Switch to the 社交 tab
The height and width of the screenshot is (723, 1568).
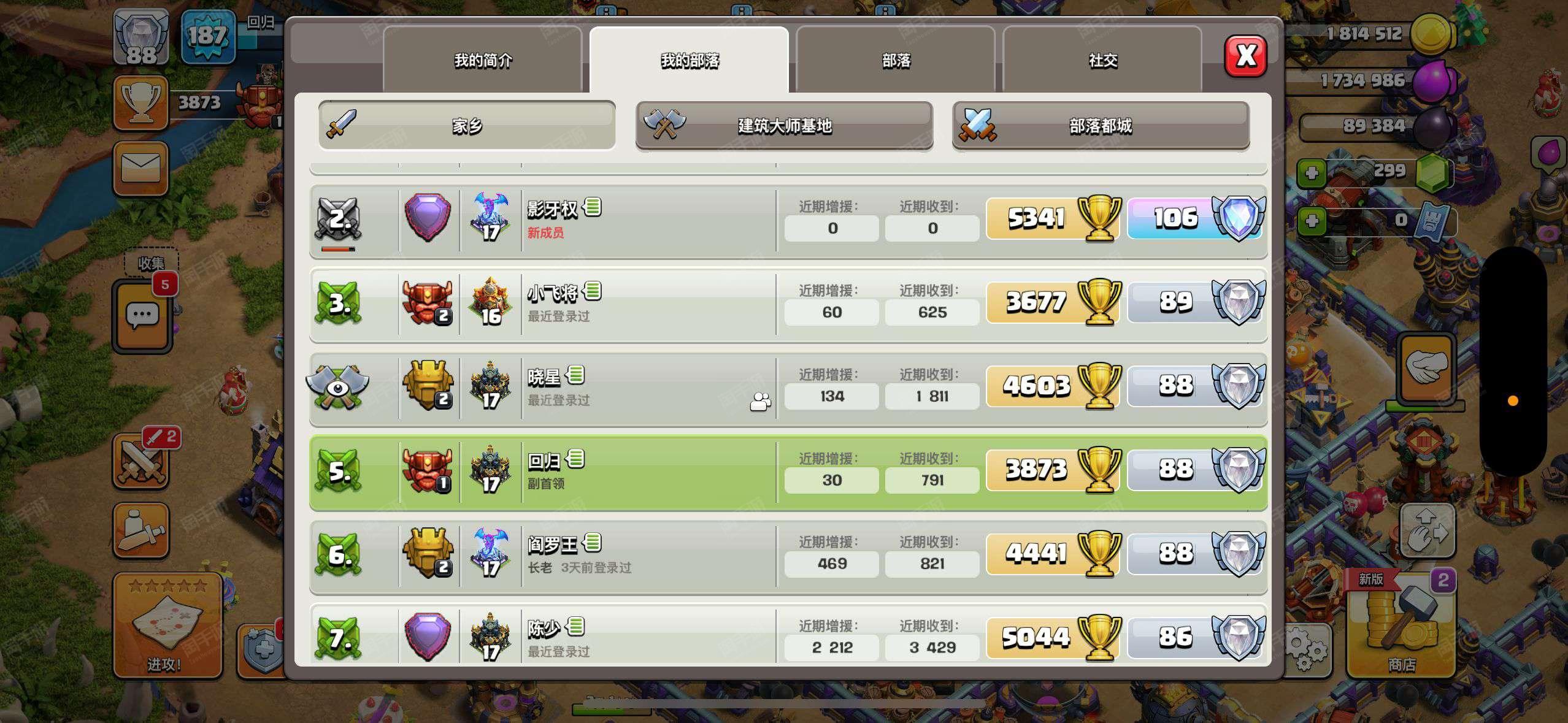pos(1102,60)
